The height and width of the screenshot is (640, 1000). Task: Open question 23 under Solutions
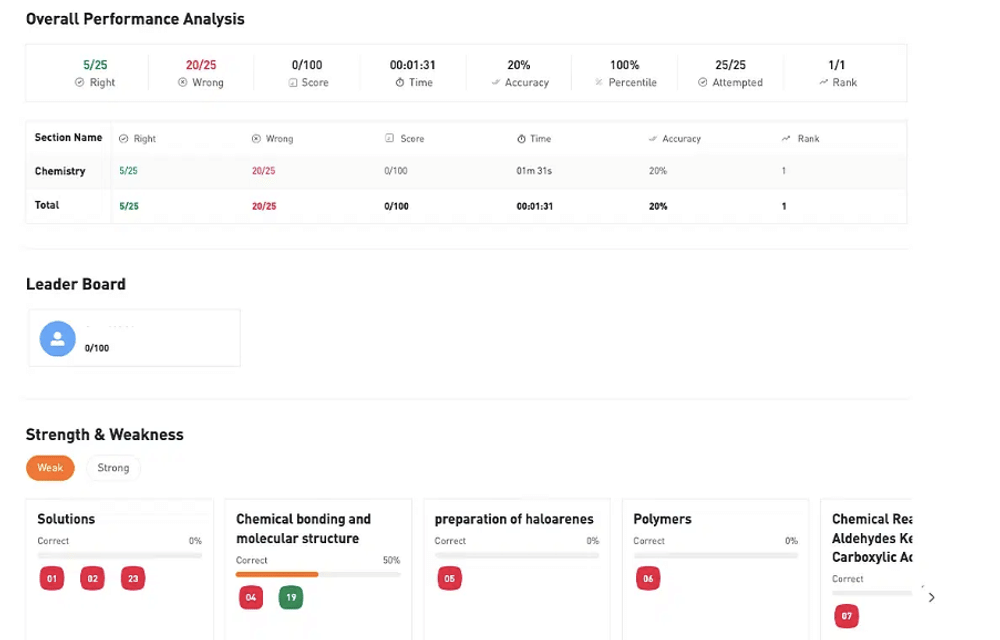pos(133,578)
